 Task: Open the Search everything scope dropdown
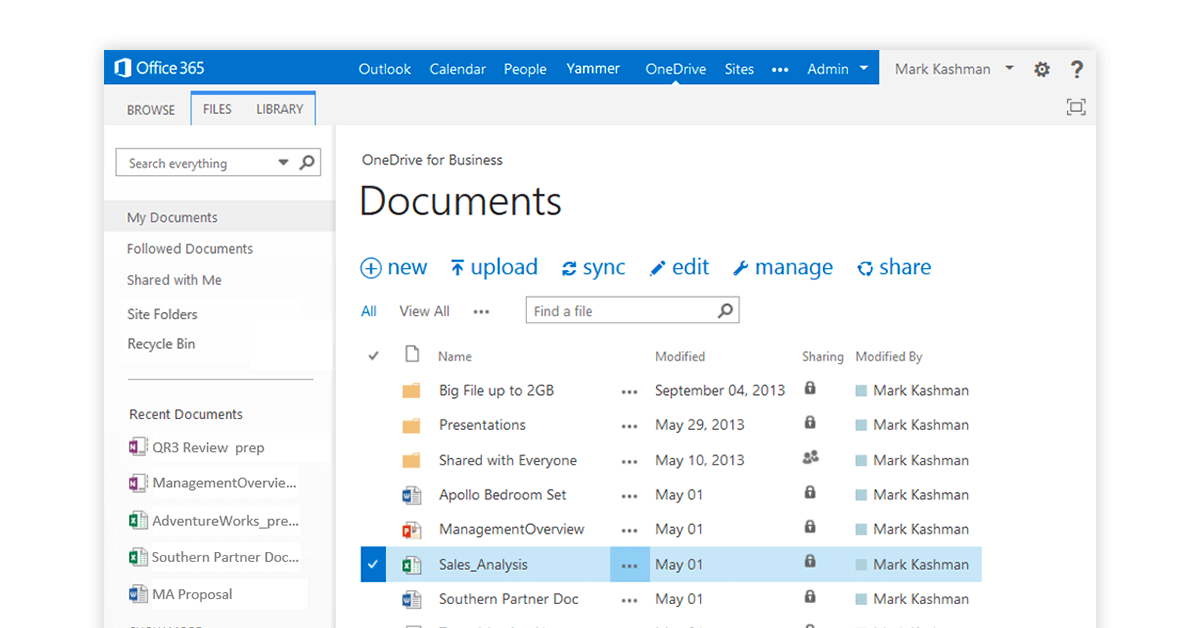pyautogui.click(x=283, y=163)
